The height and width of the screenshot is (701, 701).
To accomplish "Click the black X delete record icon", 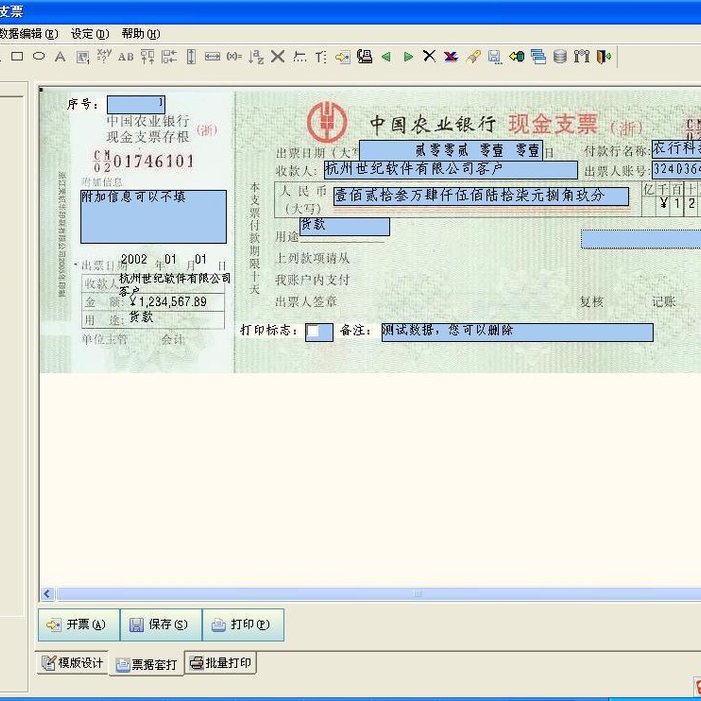I will click(x=429, y=56).
